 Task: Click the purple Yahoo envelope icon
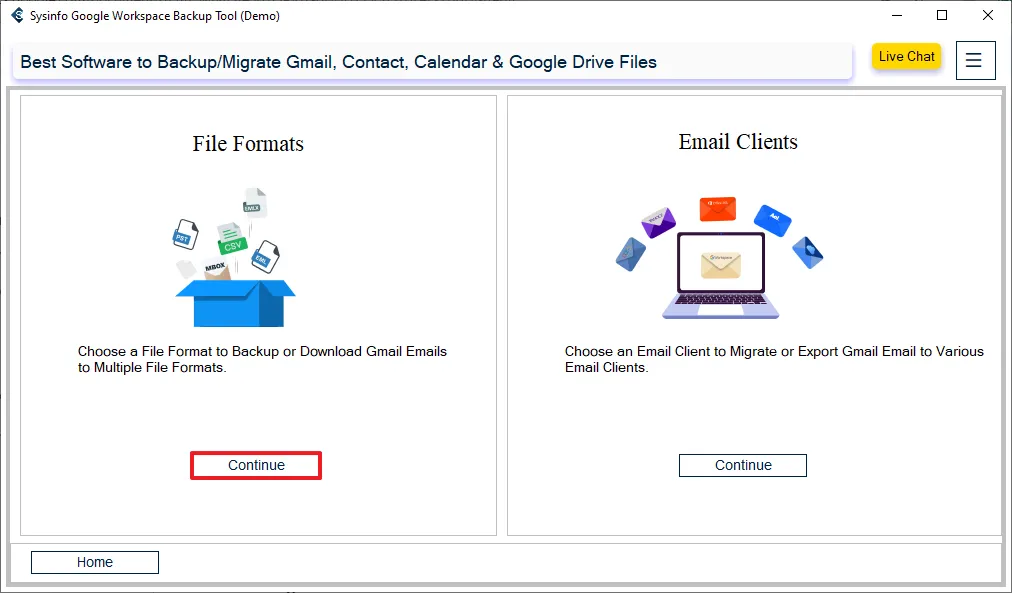(658, 222)
